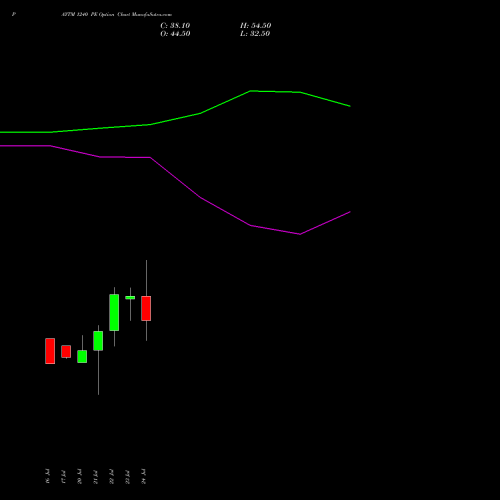Click the close price label C: 38.10

click(175, 26)
